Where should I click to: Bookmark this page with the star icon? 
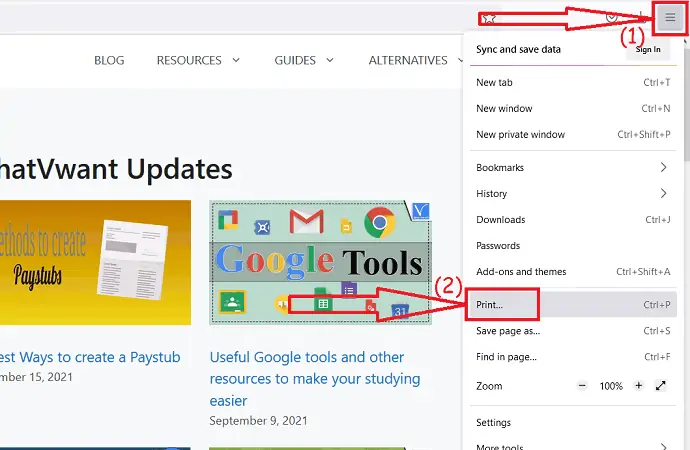(x=489, y=18)
